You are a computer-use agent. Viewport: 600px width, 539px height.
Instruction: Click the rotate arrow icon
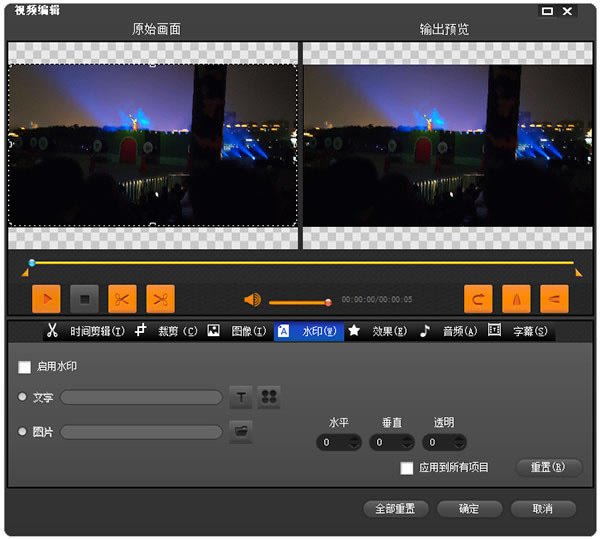pos(478,299)
